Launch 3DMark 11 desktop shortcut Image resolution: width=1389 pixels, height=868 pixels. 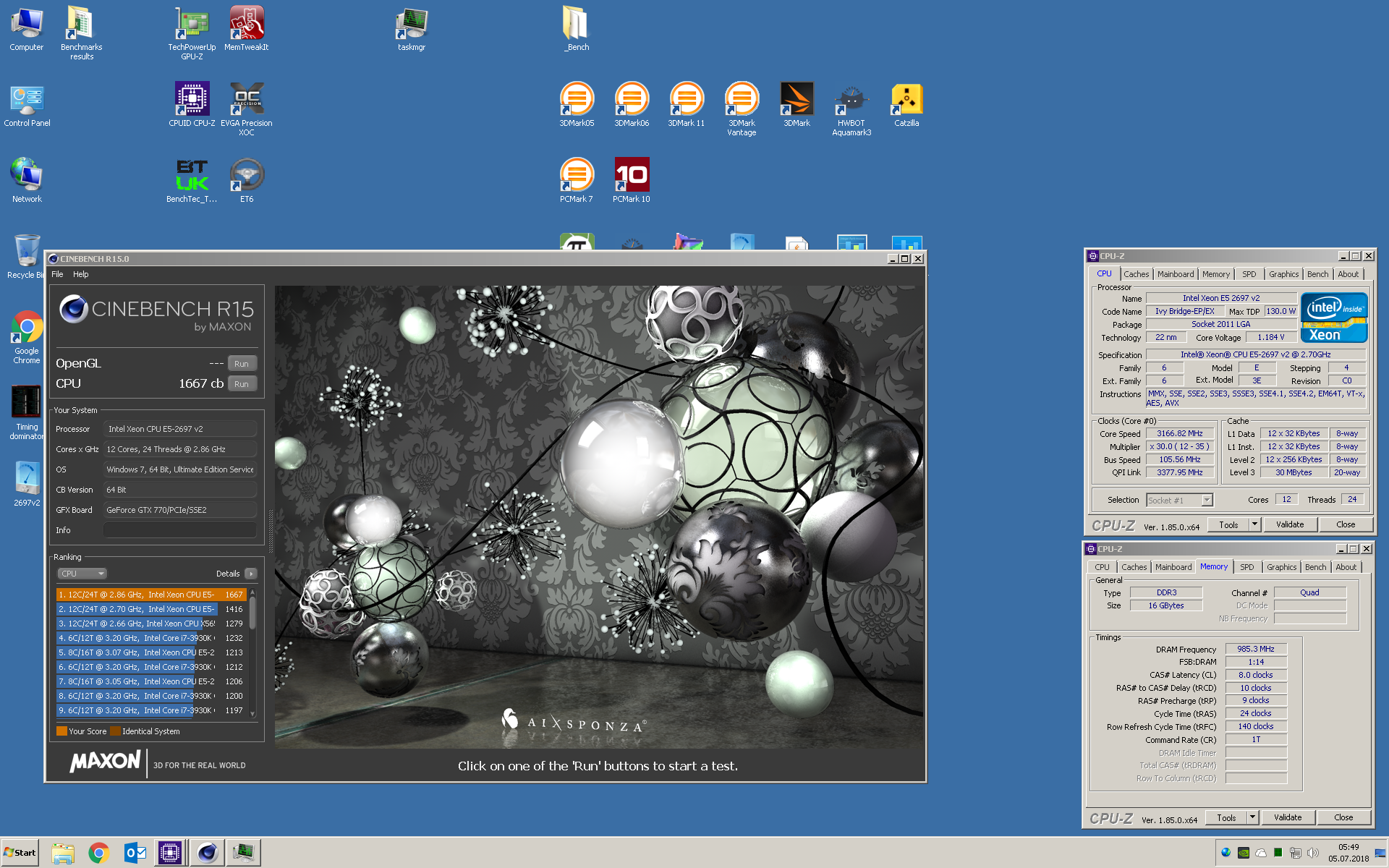tap(687, 105)
